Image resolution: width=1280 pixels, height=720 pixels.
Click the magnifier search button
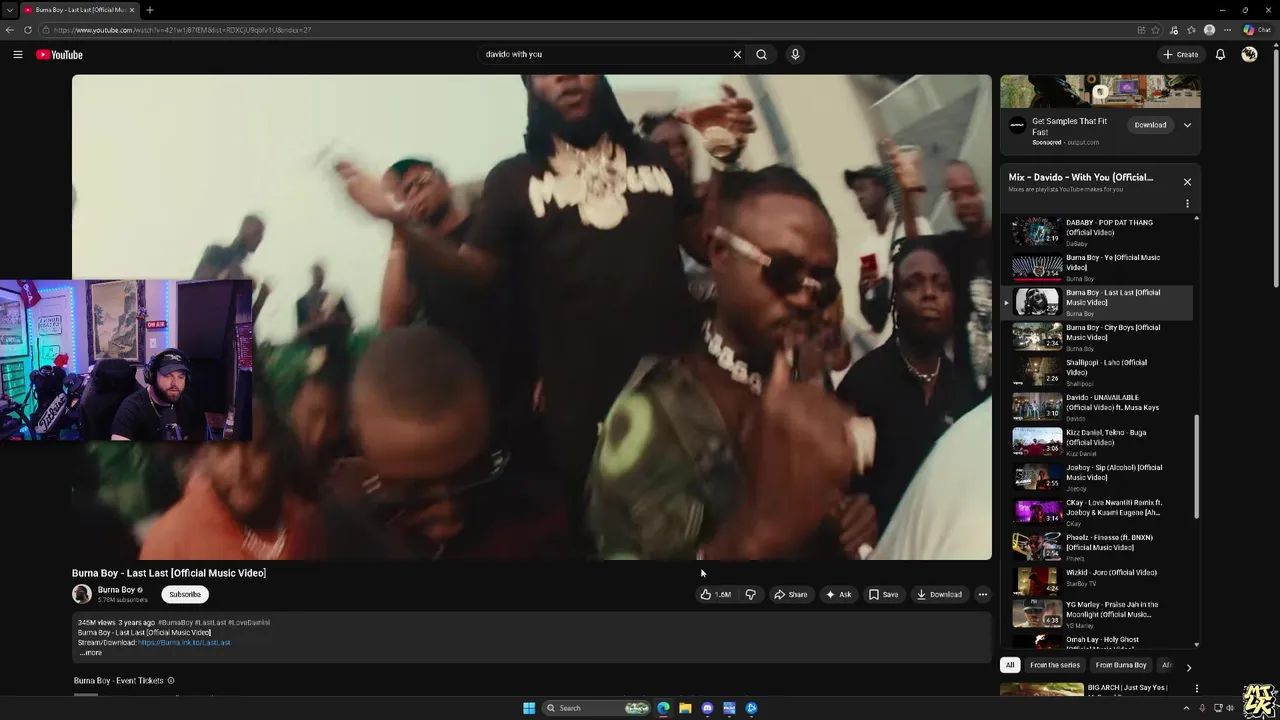pos(762,54)
